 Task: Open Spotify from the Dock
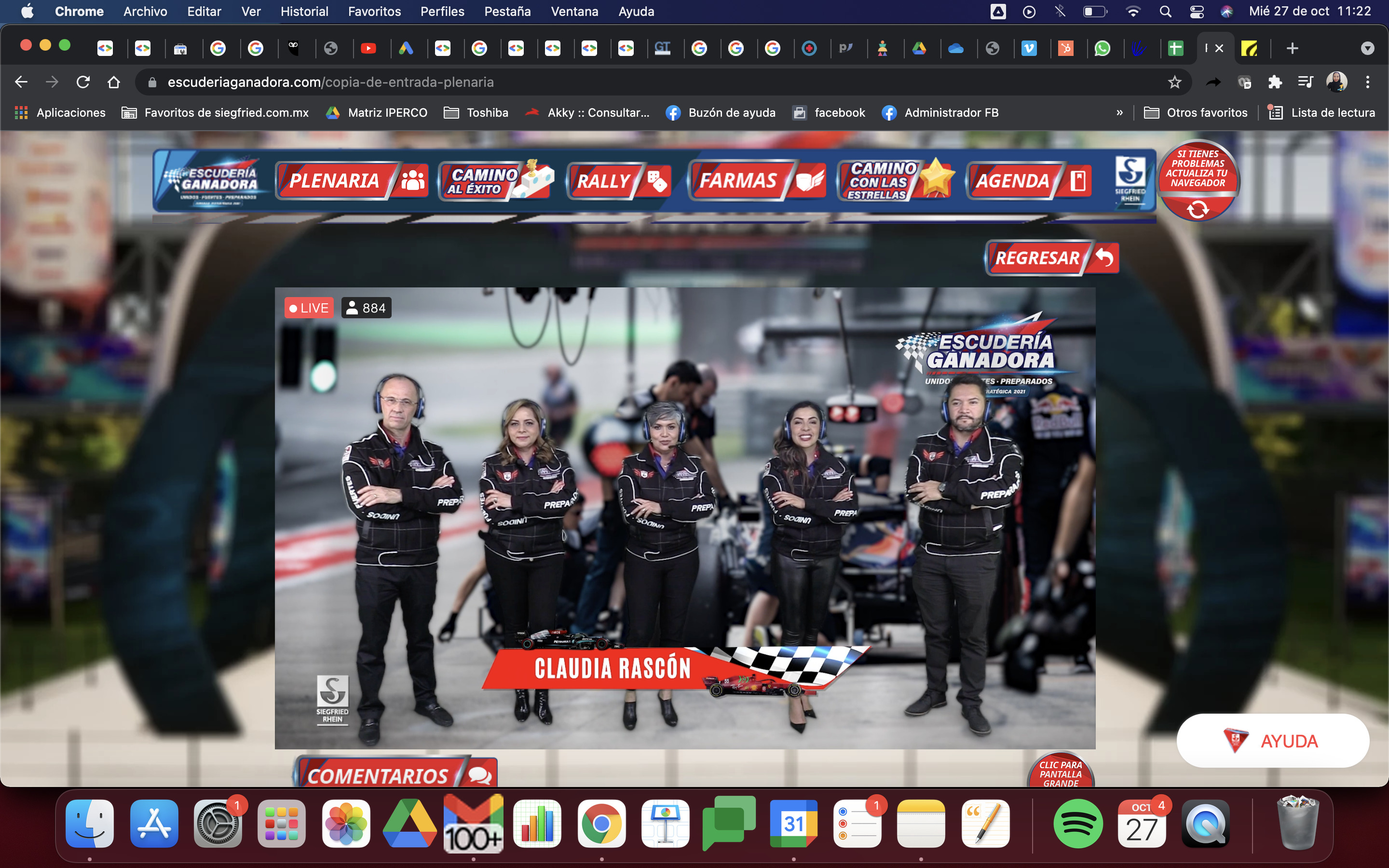point(1078,823)
